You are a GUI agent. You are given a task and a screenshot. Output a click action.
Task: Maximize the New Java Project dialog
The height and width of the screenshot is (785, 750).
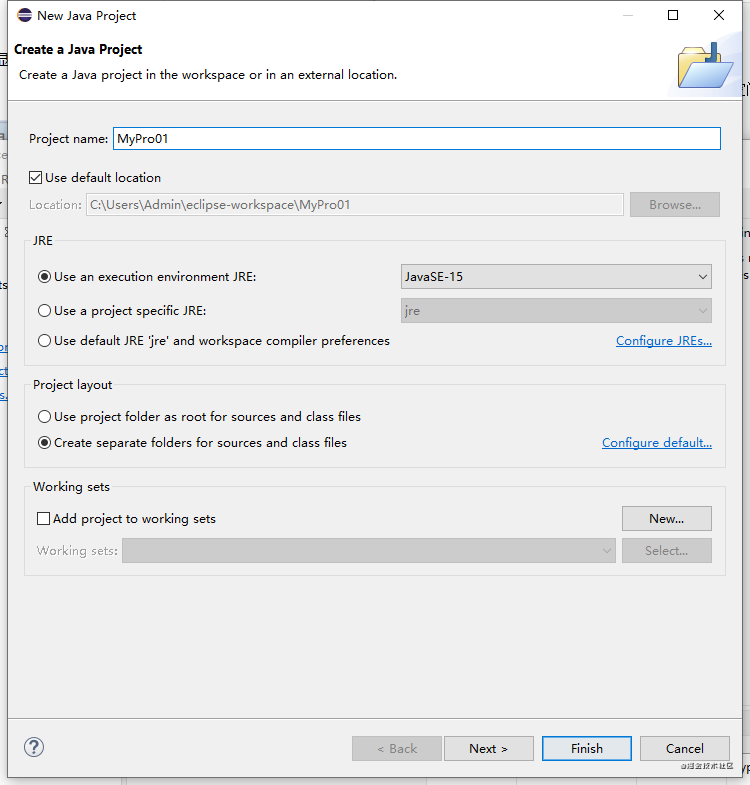click(673, 15)
